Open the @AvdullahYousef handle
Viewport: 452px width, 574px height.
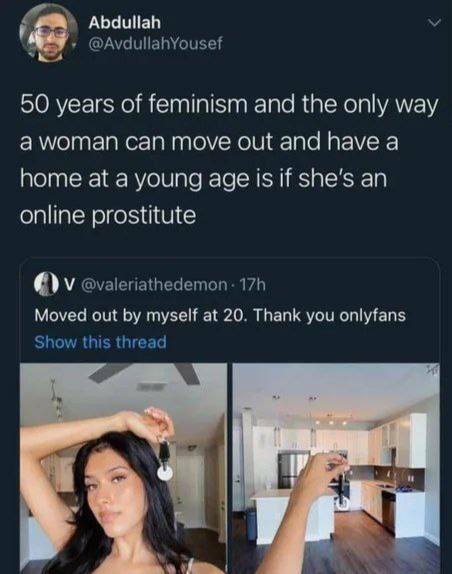point(155,44)
